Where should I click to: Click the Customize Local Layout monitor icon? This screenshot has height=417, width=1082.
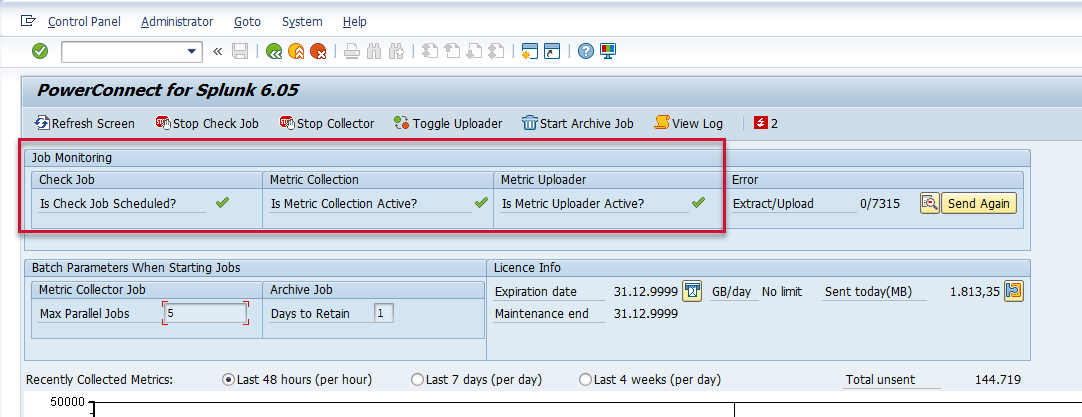[608, 51]
